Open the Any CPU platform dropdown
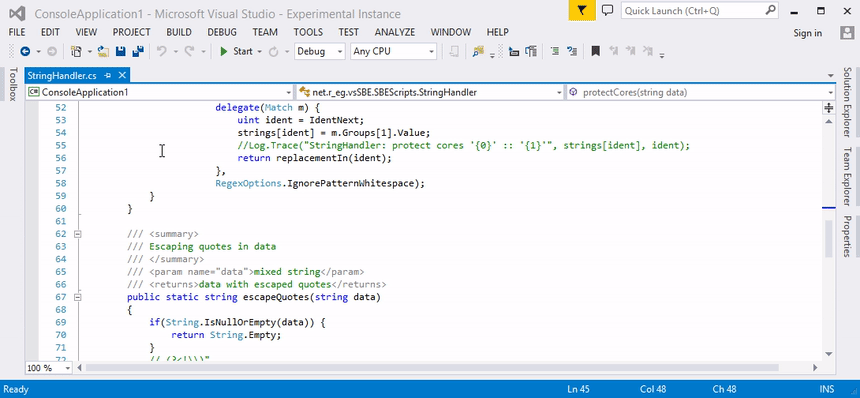860x398 pixels. pyautogui.click(x=393, y=51)
